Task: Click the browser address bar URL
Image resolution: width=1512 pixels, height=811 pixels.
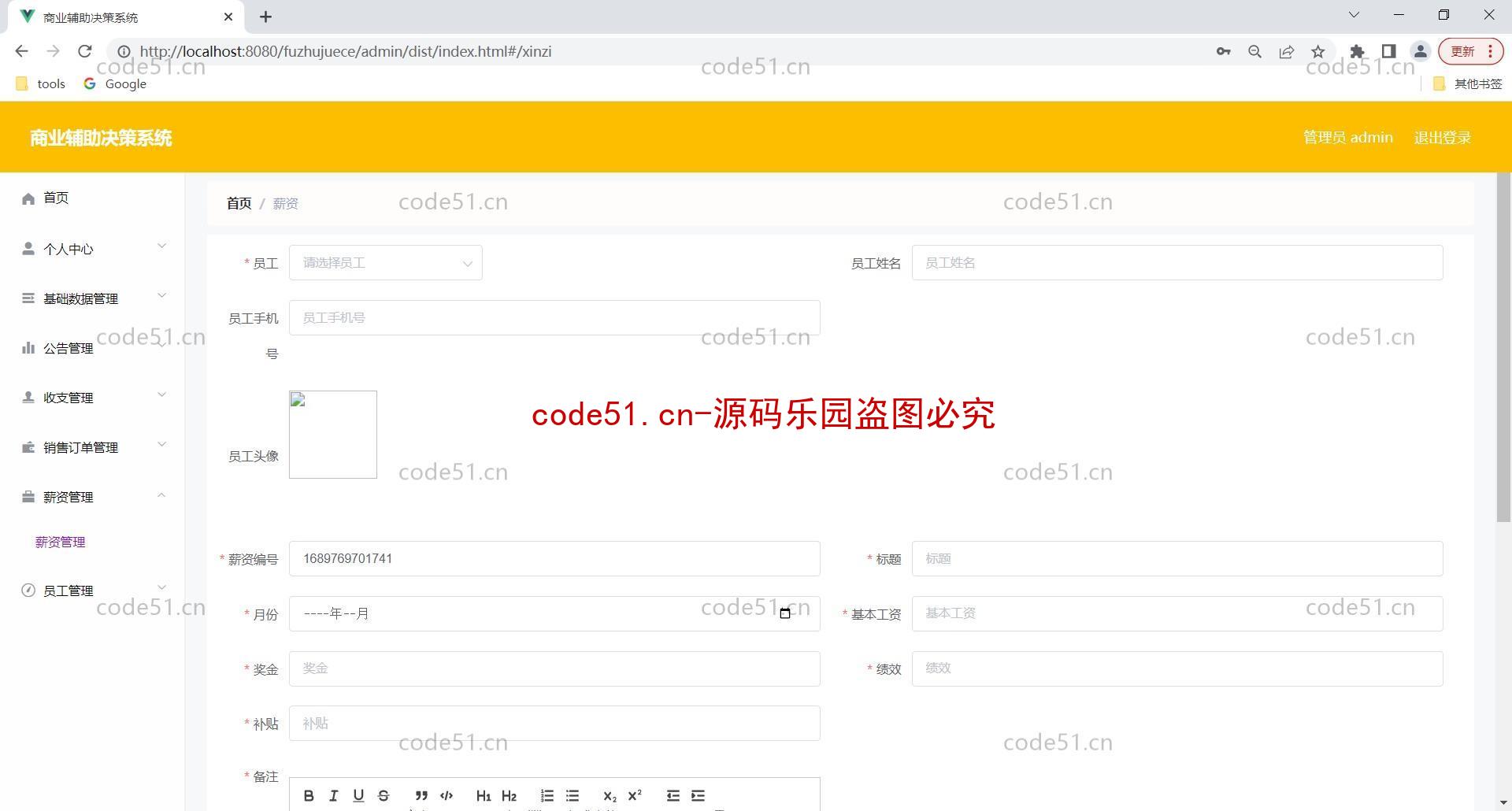Action: [x=345, y=51]
